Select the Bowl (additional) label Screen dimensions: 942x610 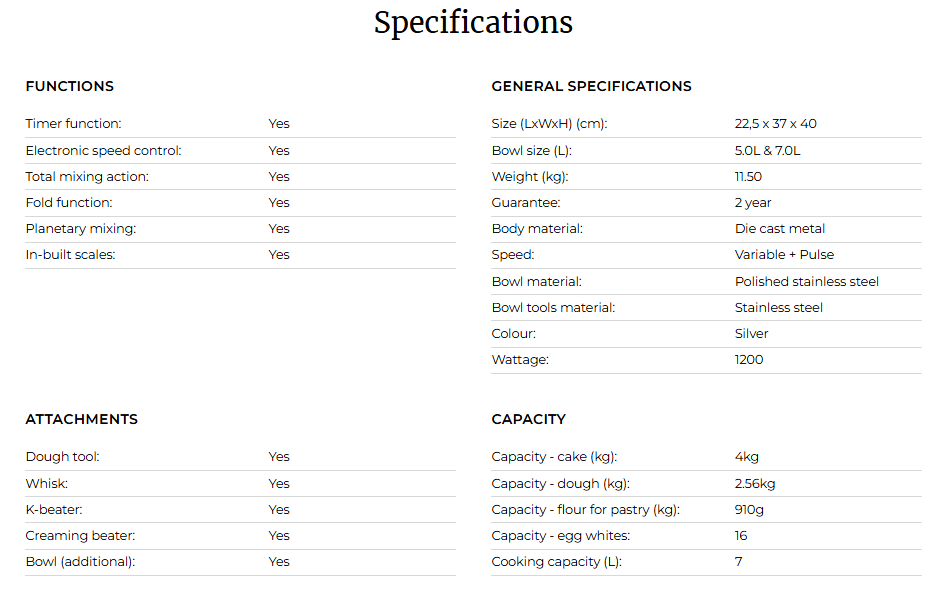coord(81,562)
